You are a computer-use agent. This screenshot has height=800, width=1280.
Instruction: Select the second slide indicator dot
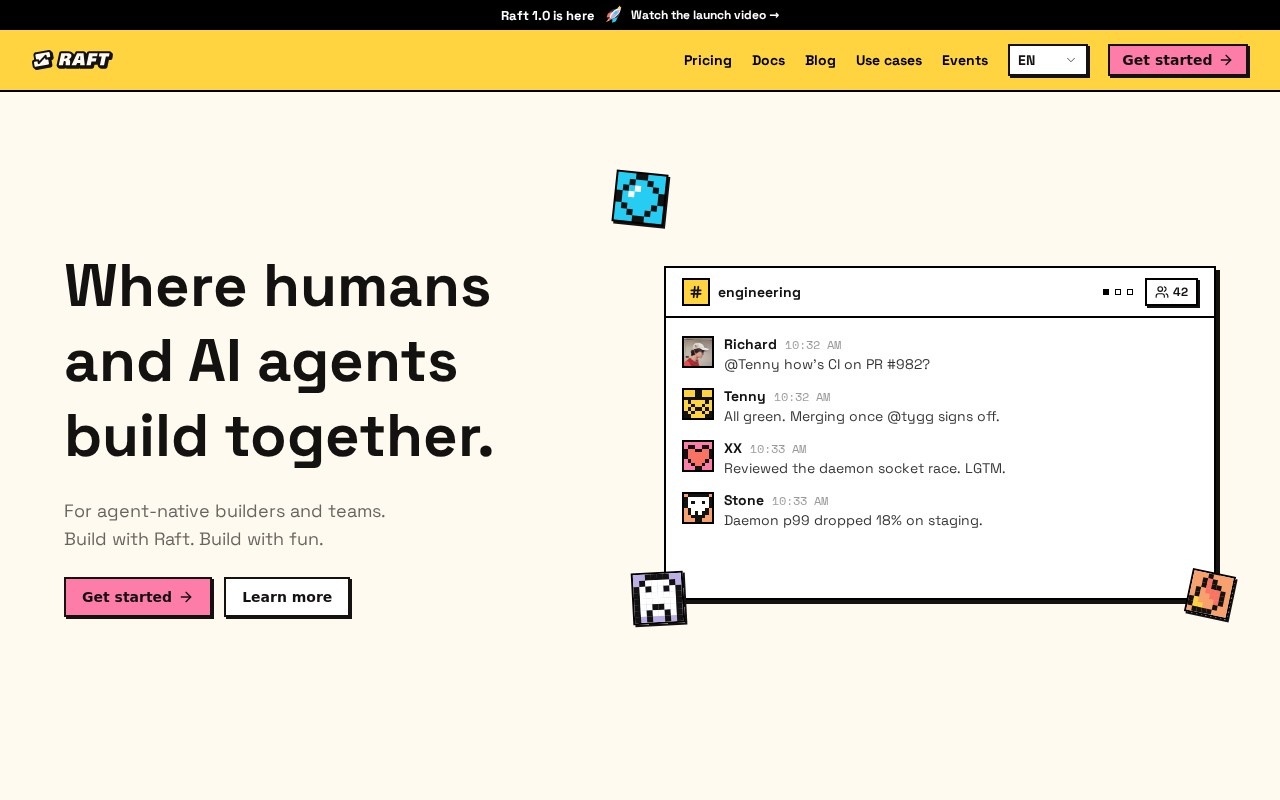coord(1118,292)
